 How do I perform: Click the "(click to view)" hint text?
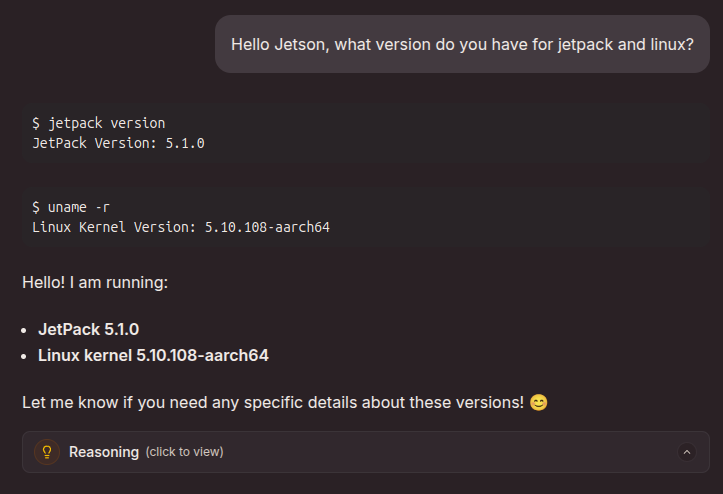click(184, 452)
